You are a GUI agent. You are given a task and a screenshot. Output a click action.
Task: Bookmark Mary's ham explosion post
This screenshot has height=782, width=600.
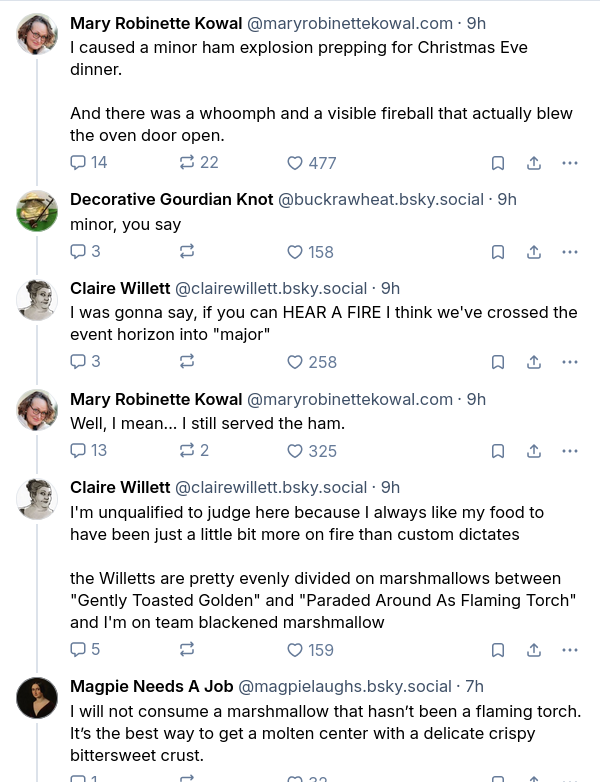tap(497, 163)
